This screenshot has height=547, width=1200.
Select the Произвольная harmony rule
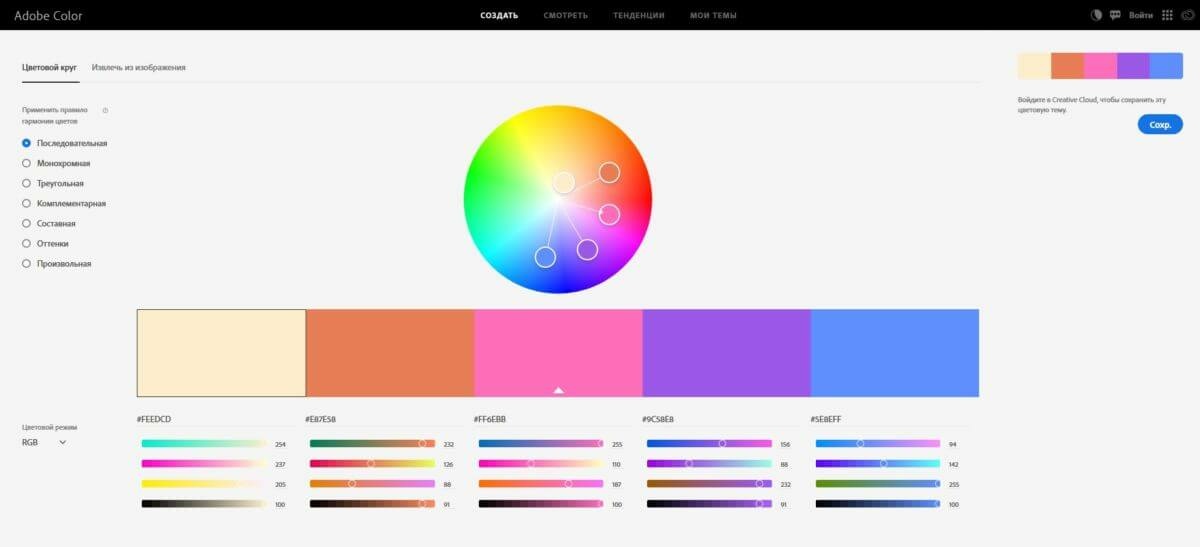56,263
